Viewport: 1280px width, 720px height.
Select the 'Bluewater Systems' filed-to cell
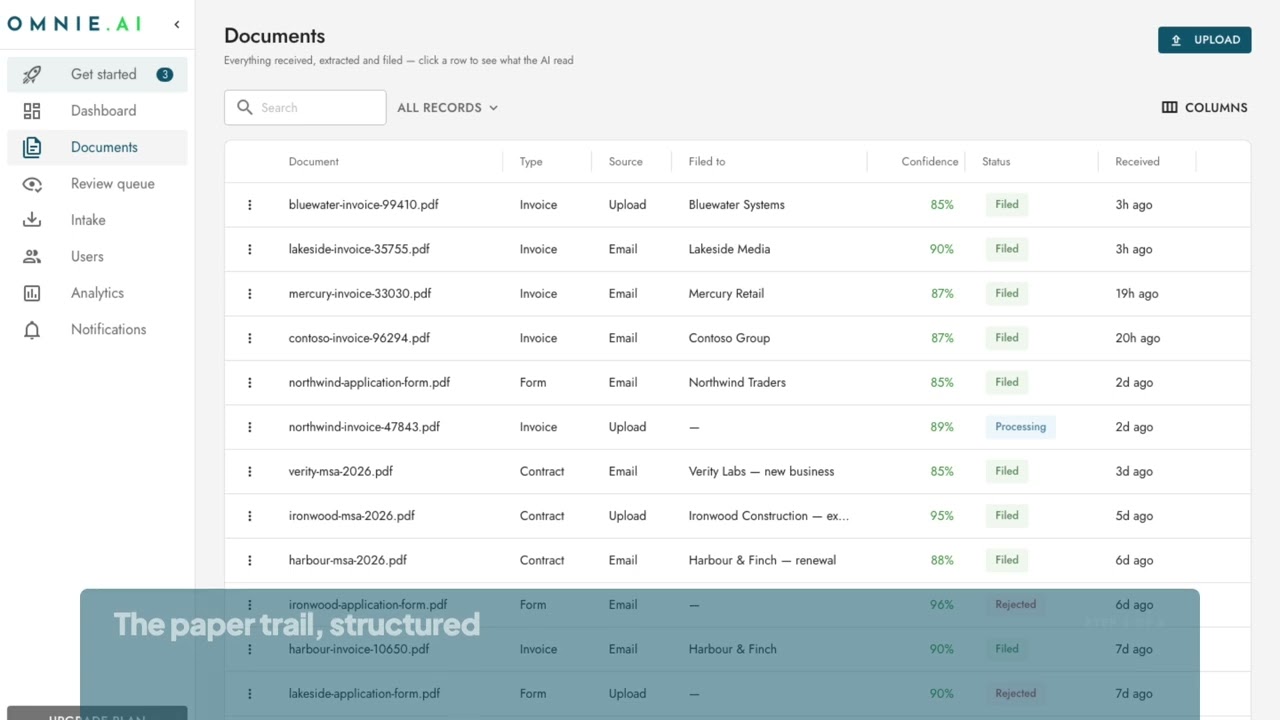pos(736,205)
